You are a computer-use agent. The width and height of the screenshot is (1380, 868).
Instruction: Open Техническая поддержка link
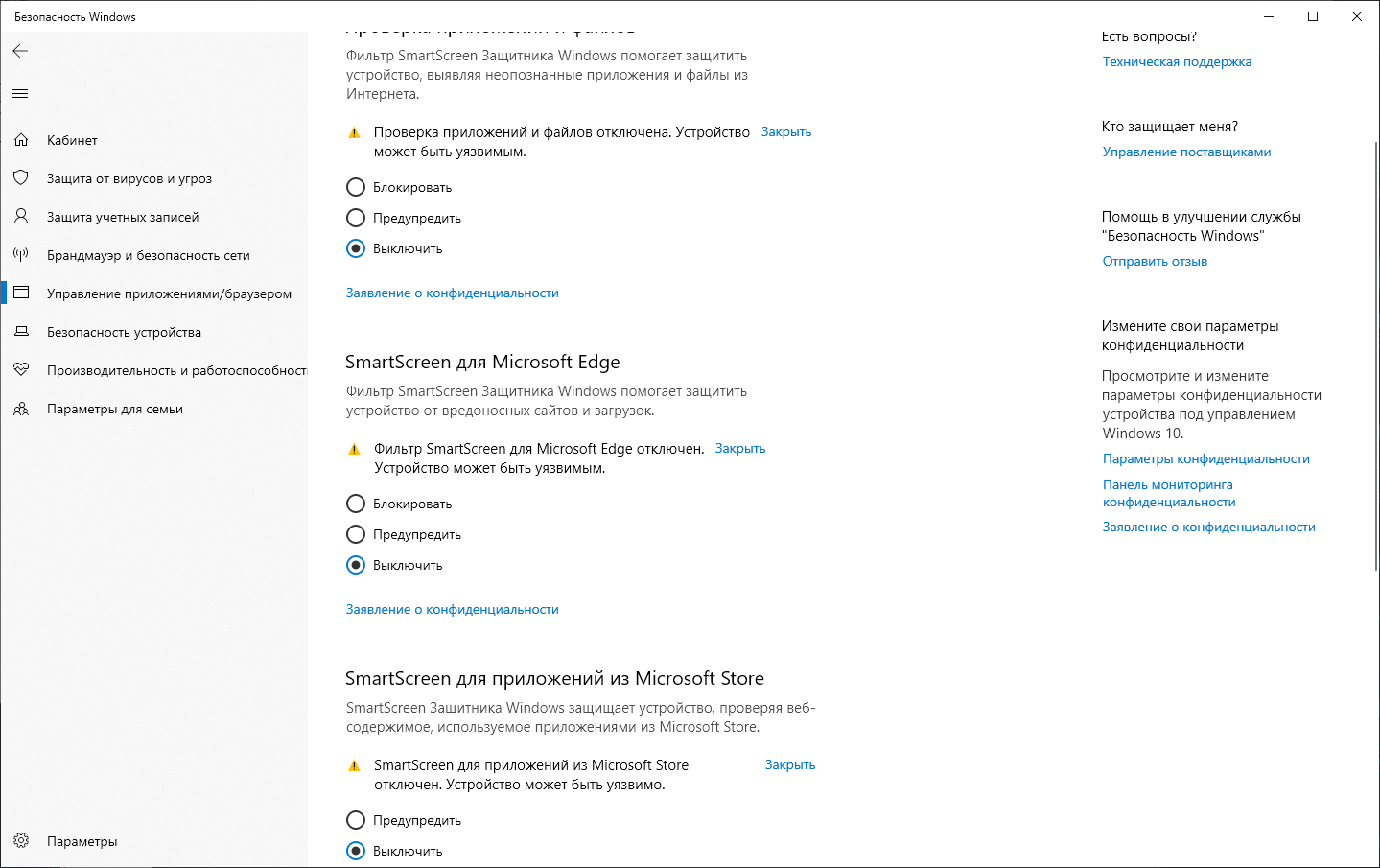coord(1177,61)
